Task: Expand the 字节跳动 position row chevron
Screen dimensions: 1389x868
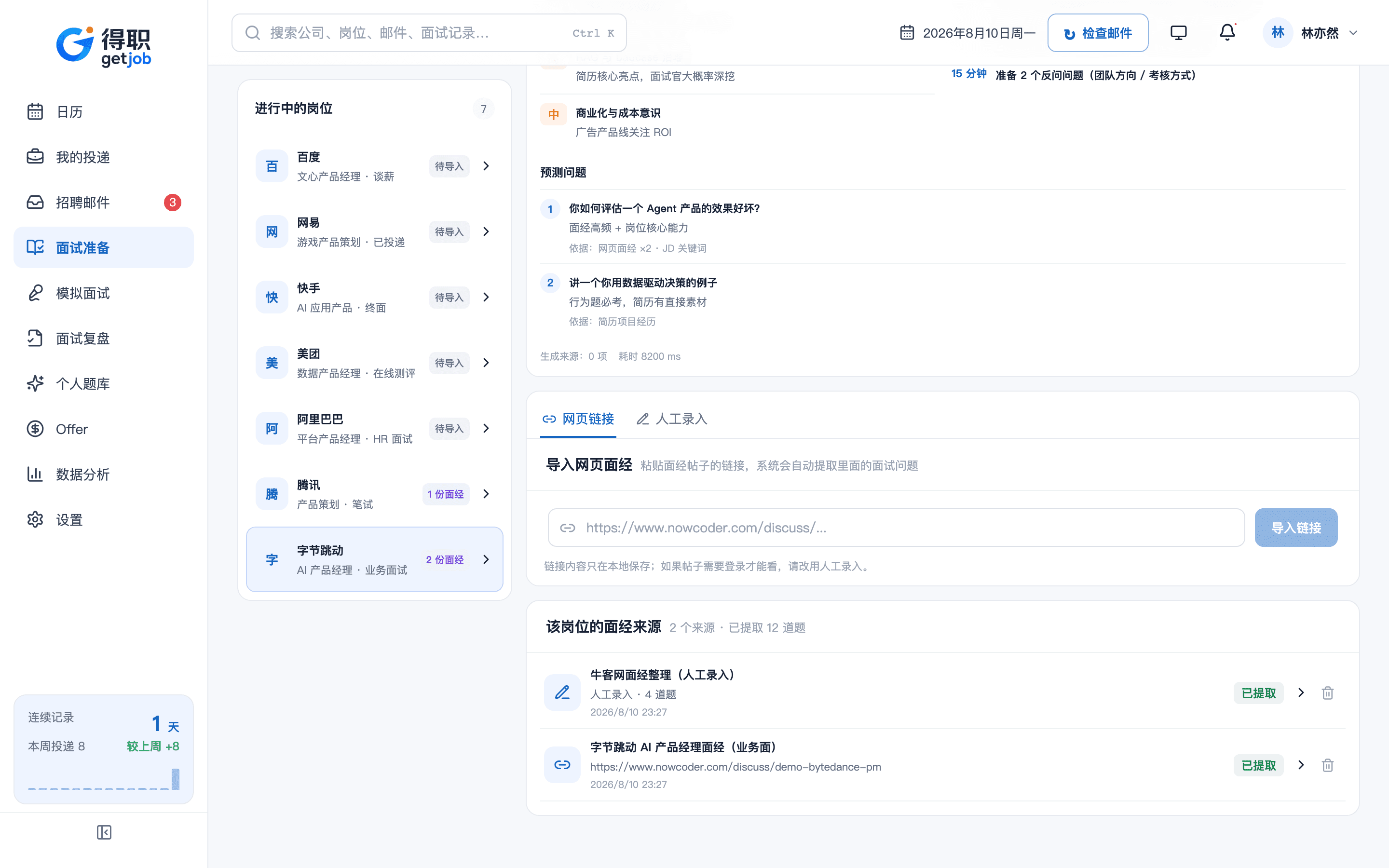Action: (x=486, y=559)
